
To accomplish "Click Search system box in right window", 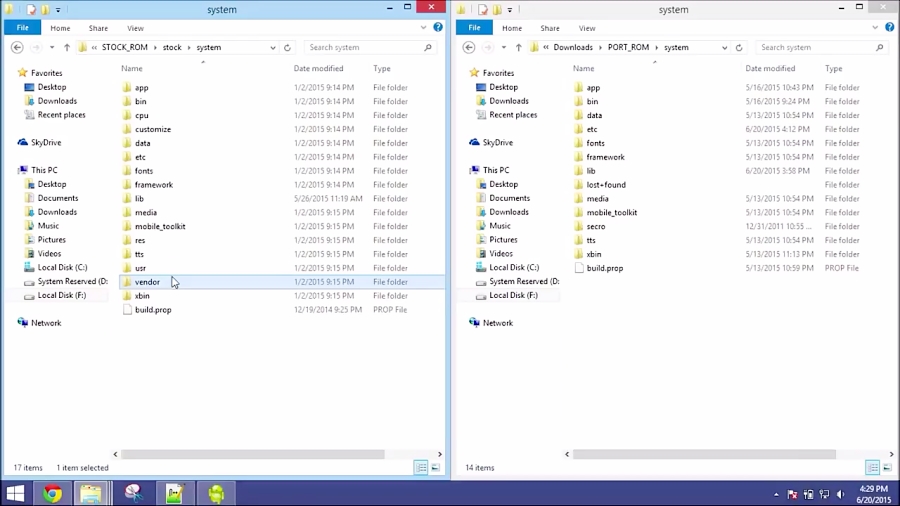I will [x=815, y=47].
